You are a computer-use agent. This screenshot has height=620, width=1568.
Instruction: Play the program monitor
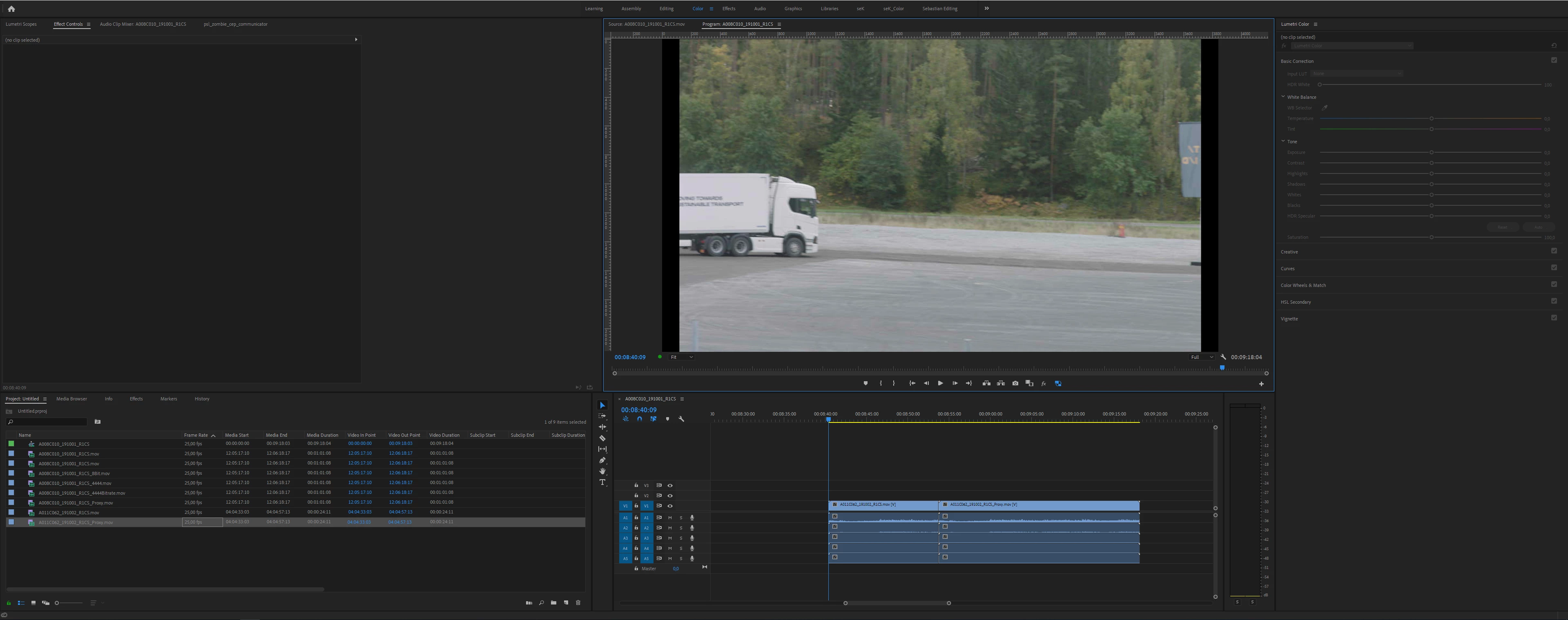(940, 383)
